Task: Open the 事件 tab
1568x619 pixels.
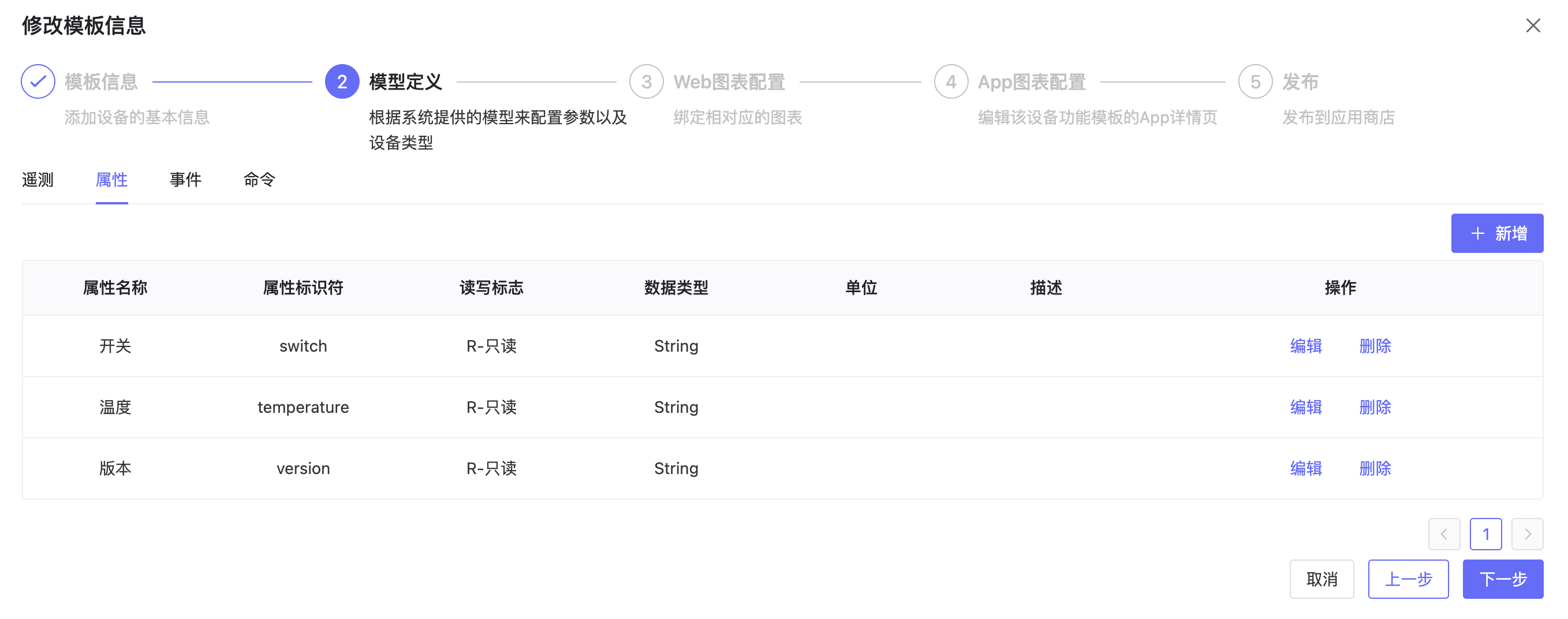Action: click(185, 180)
